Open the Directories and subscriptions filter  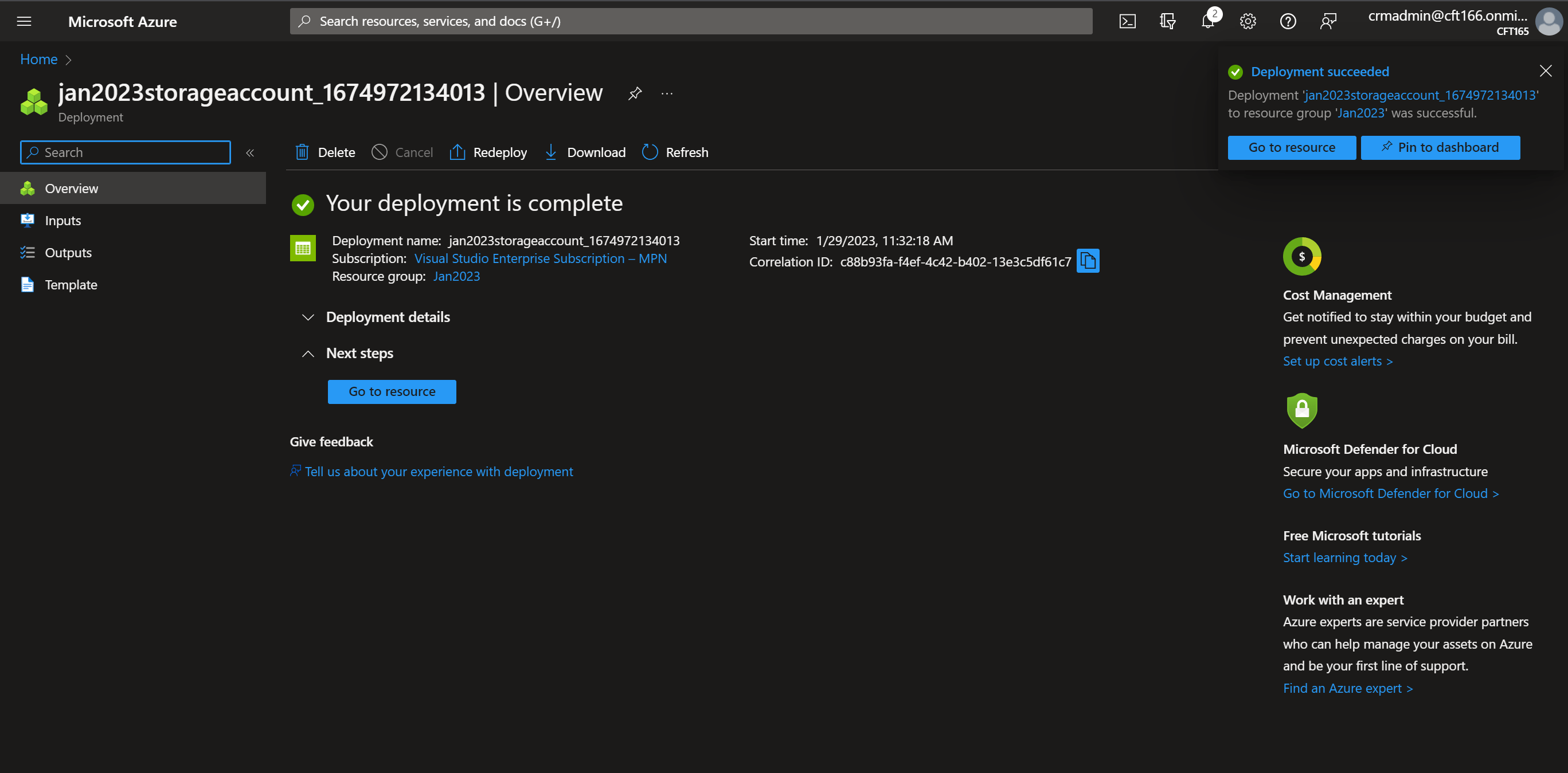pos(1168,21)
